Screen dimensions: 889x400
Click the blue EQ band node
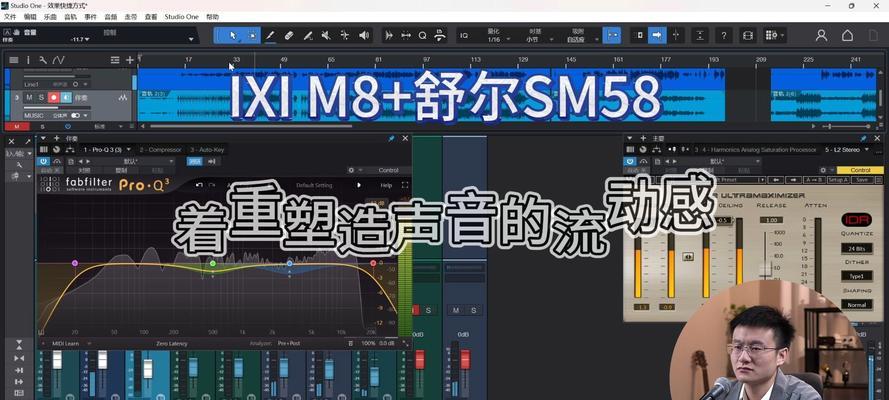[x=290, y=263]
